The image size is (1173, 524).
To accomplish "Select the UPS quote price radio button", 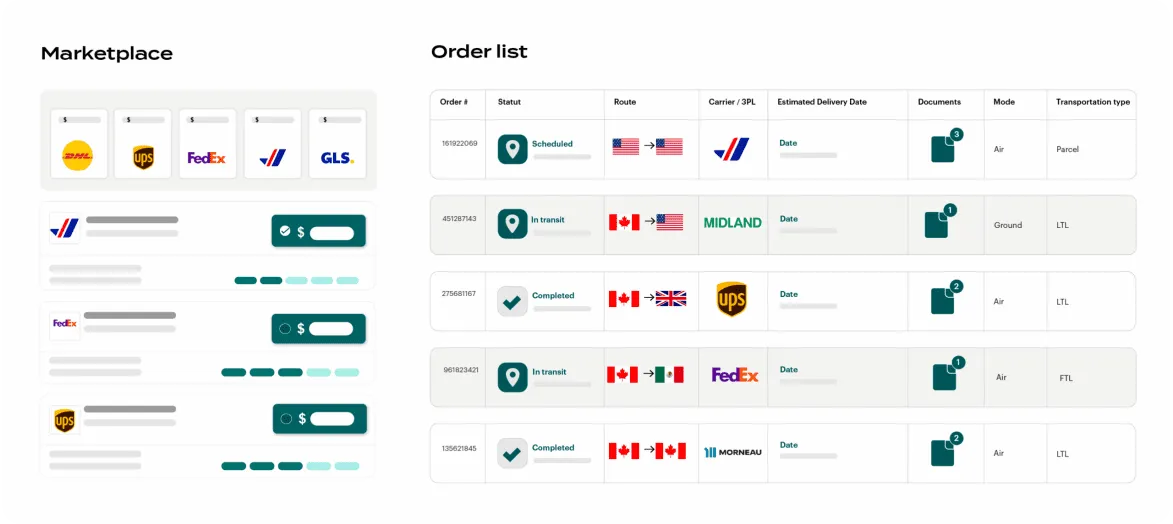I will 319,418.
